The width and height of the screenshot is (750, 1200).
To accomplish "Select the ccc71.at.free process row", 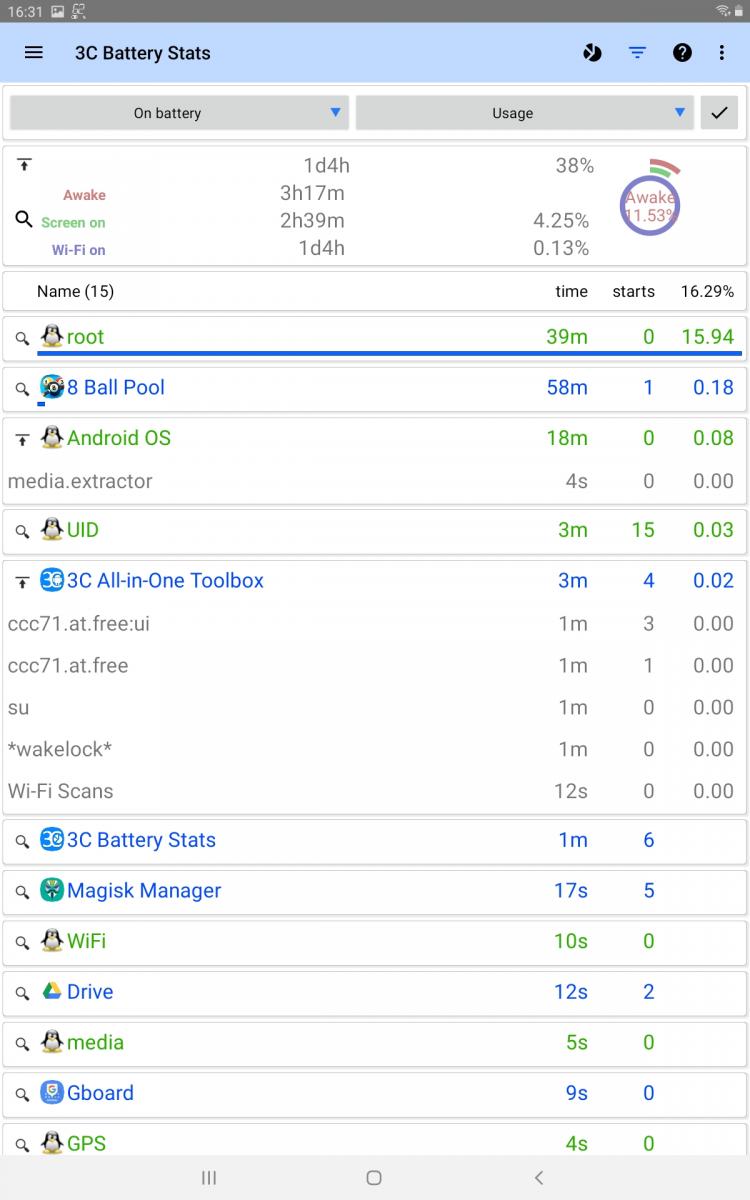I will tap(375, 665).
